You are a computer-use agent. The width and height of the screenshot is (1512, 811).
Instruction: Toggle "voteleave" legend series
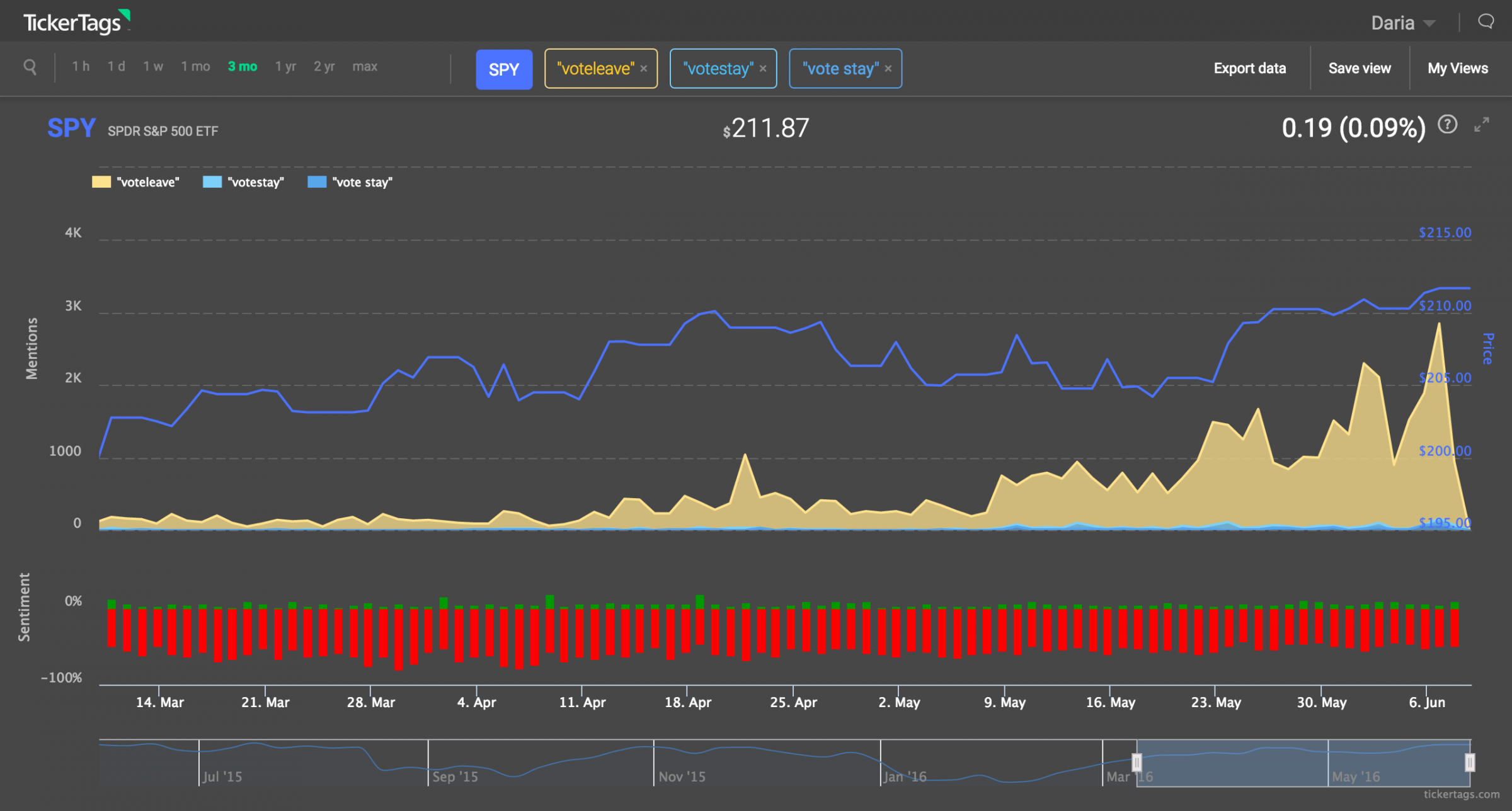135,182
